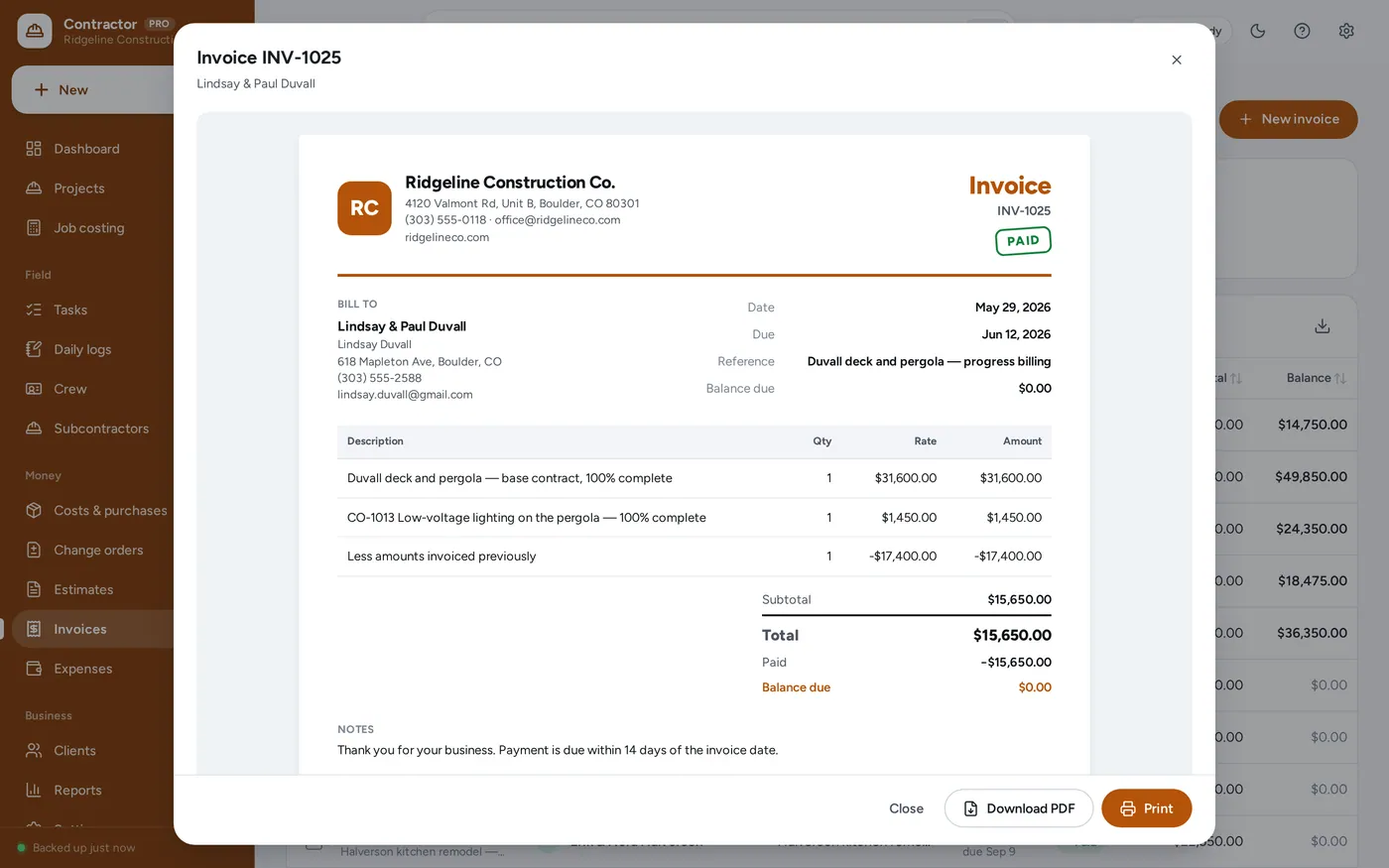
Task: Click the Costs & purchases box icon
Action: pyautogui.click(x=34, y=510)
